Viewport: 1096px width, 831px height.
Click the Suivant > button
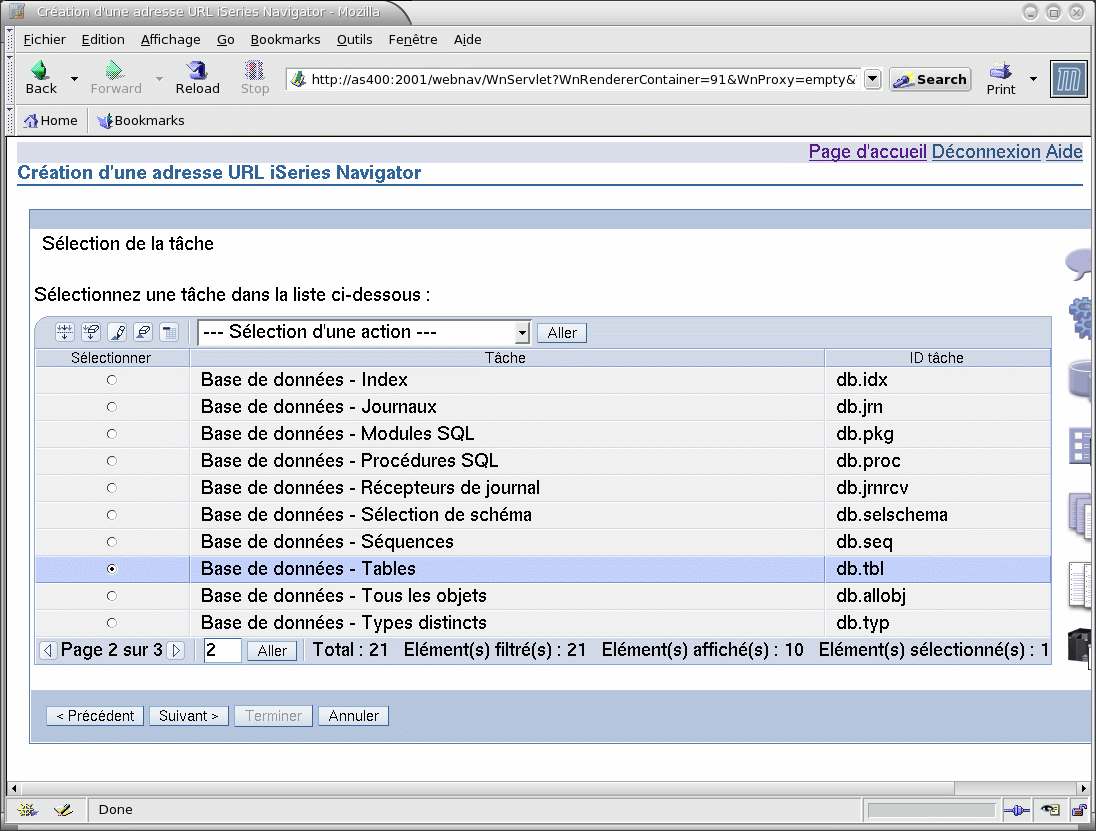point(189,716)
